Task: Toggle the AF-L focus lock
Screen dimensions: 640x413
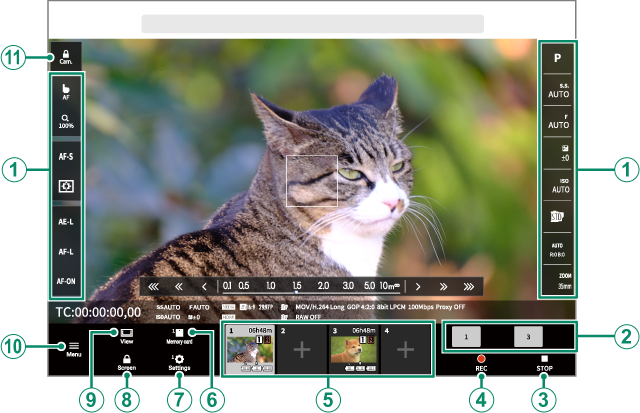Action: [65, 252]
